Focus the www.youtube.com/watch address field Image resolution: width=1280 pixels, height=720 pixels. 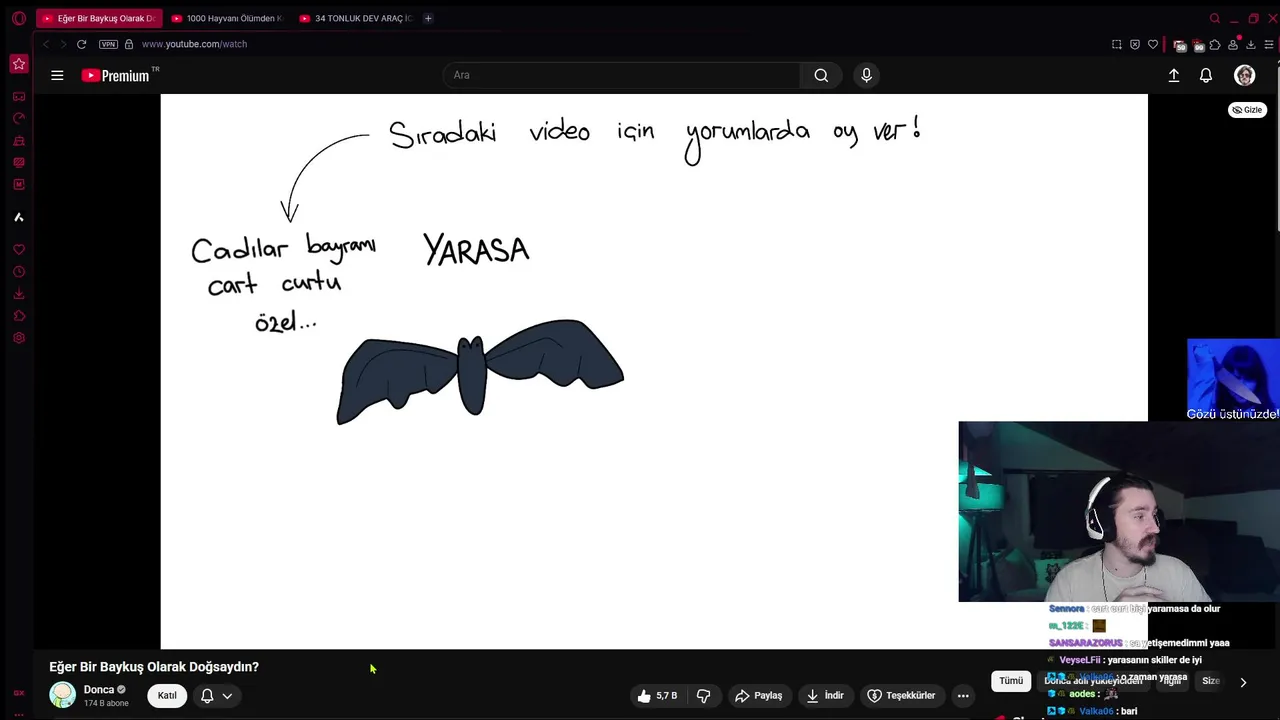(x=194, y=44)
